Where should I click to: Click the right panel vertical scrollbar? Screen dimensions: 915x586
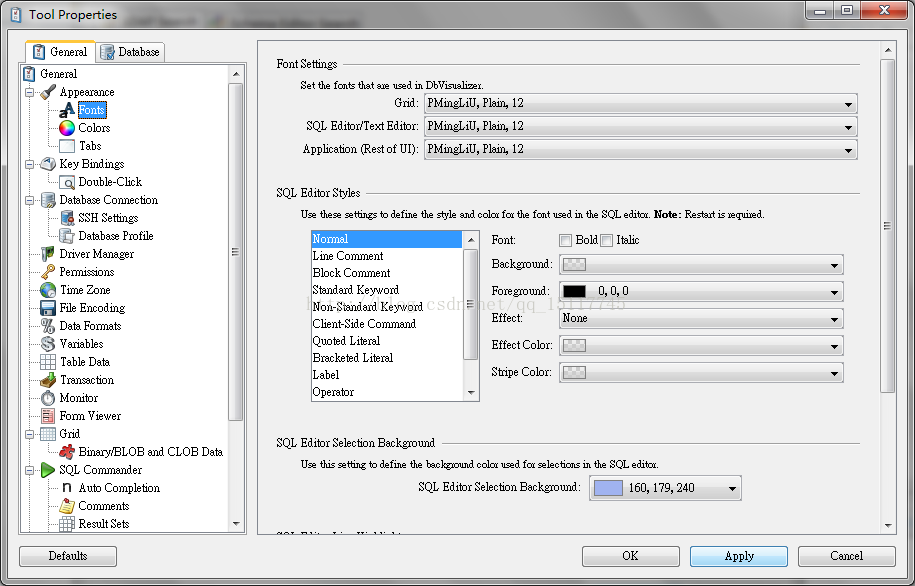(x=888, y=226)
